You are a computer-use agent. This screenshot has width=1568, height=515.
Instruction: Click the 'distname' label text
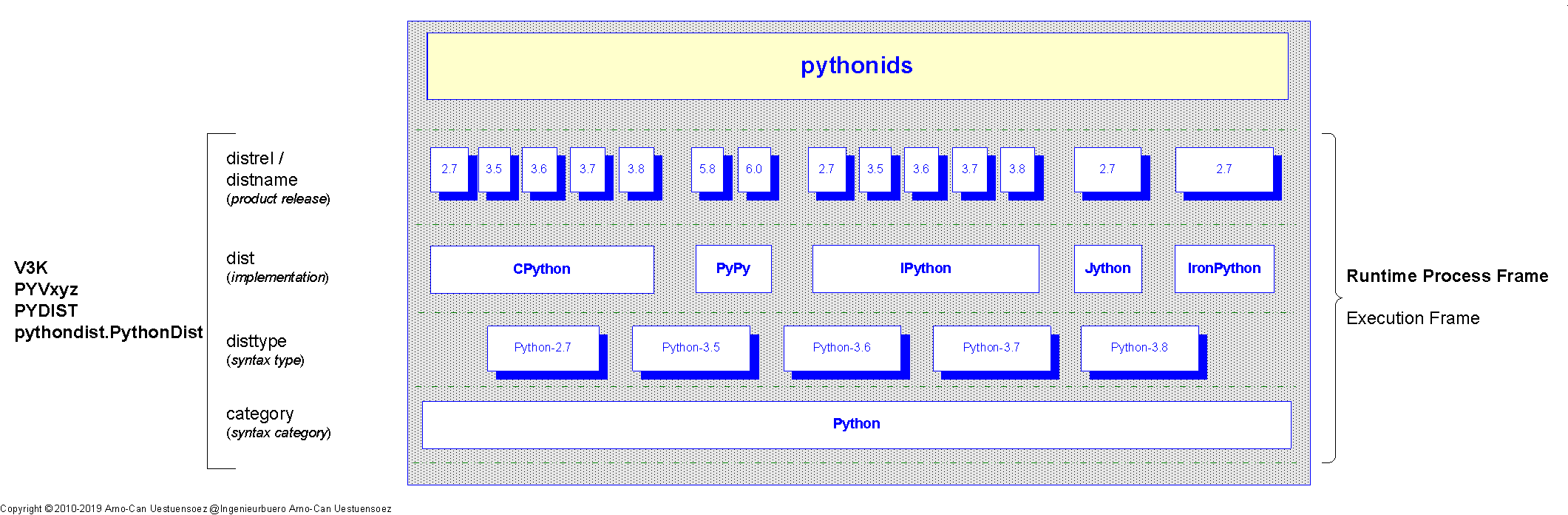point(262,180)
